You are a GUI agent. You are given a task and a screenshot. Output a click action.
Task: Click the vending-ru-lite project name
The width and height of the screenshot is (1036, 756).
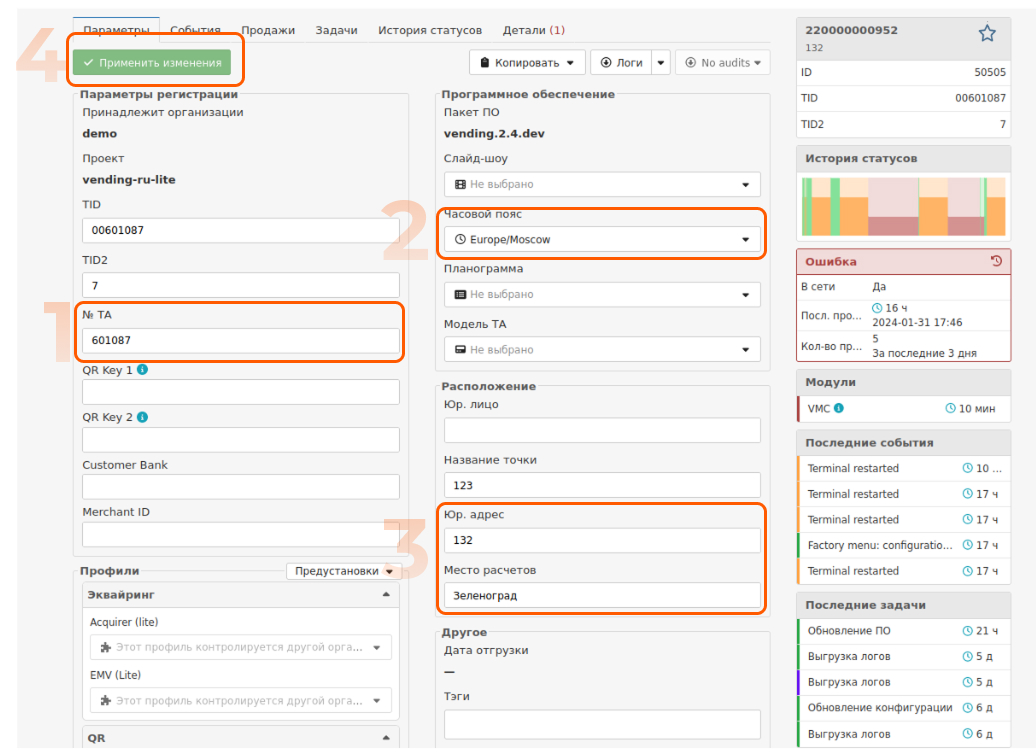click(129, 180)
